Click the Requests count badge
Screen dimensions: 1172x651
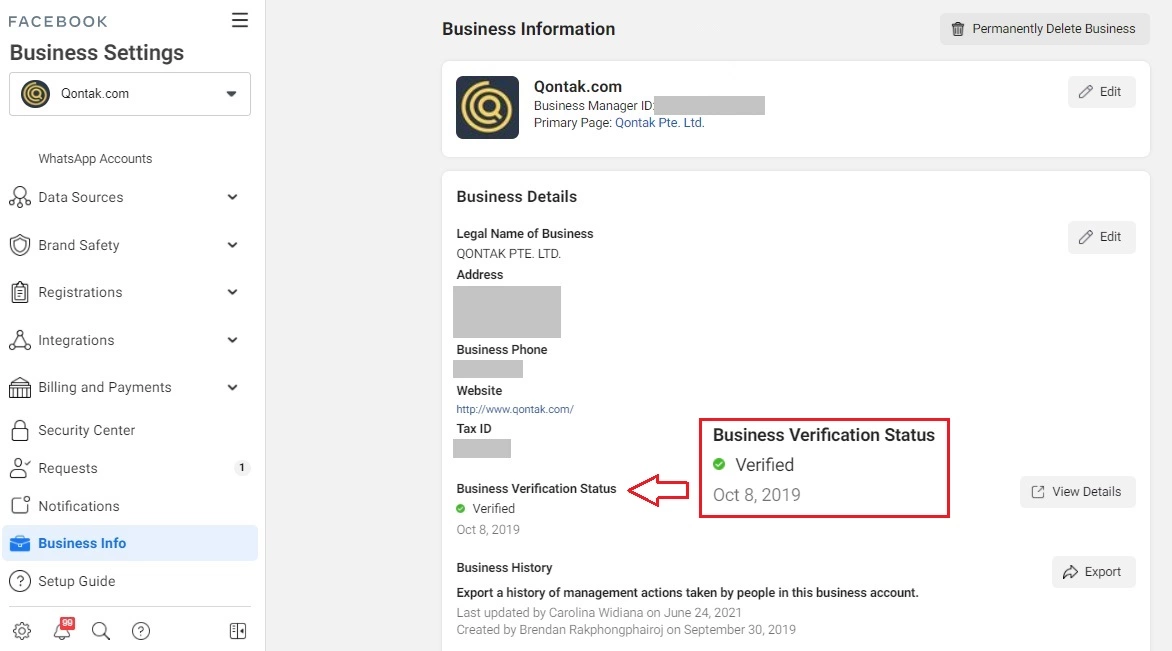(x=241, y=468)
